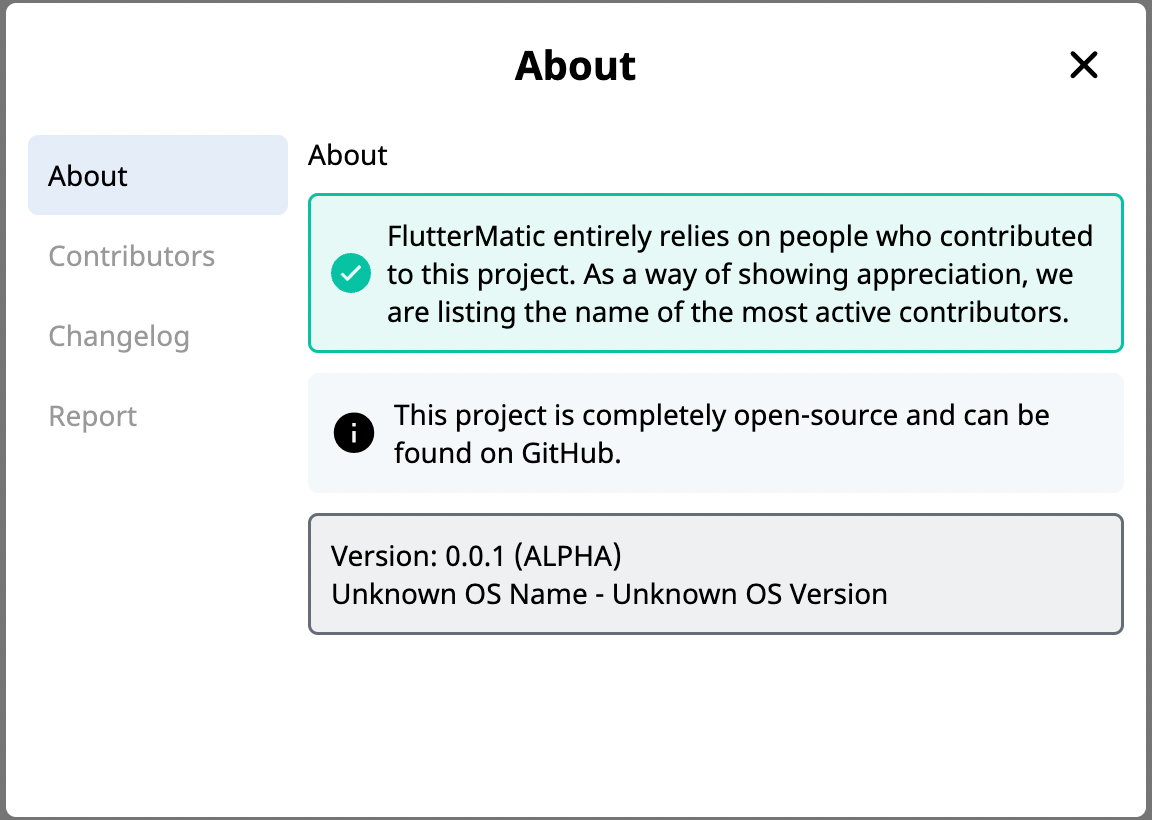Image resolution: width=1152 pixels, height=820 pixels.
Task: Click the grayed-out Report label
Action: click(x=92, y=416)
